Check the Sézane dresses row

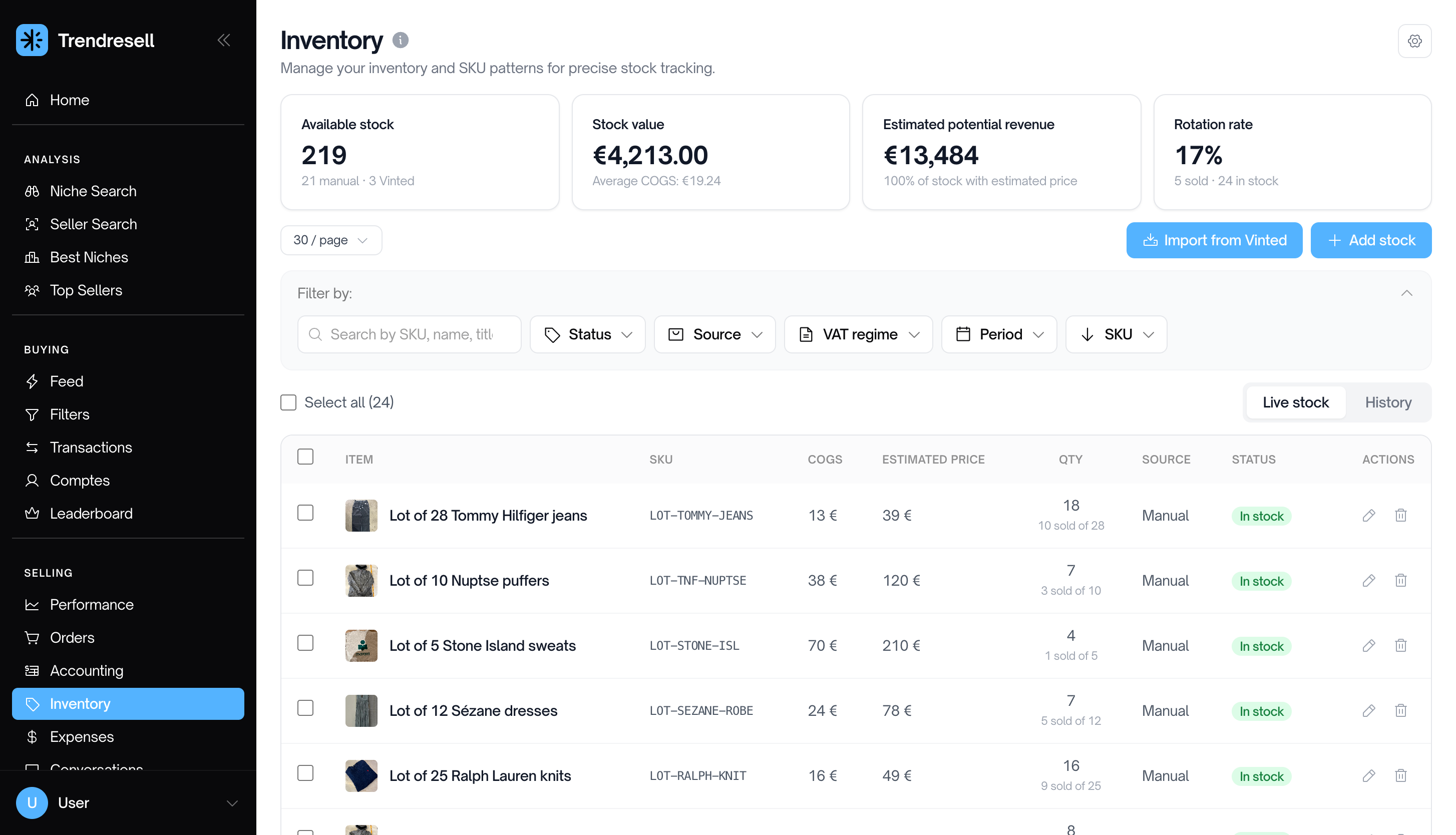coord(305,708)
